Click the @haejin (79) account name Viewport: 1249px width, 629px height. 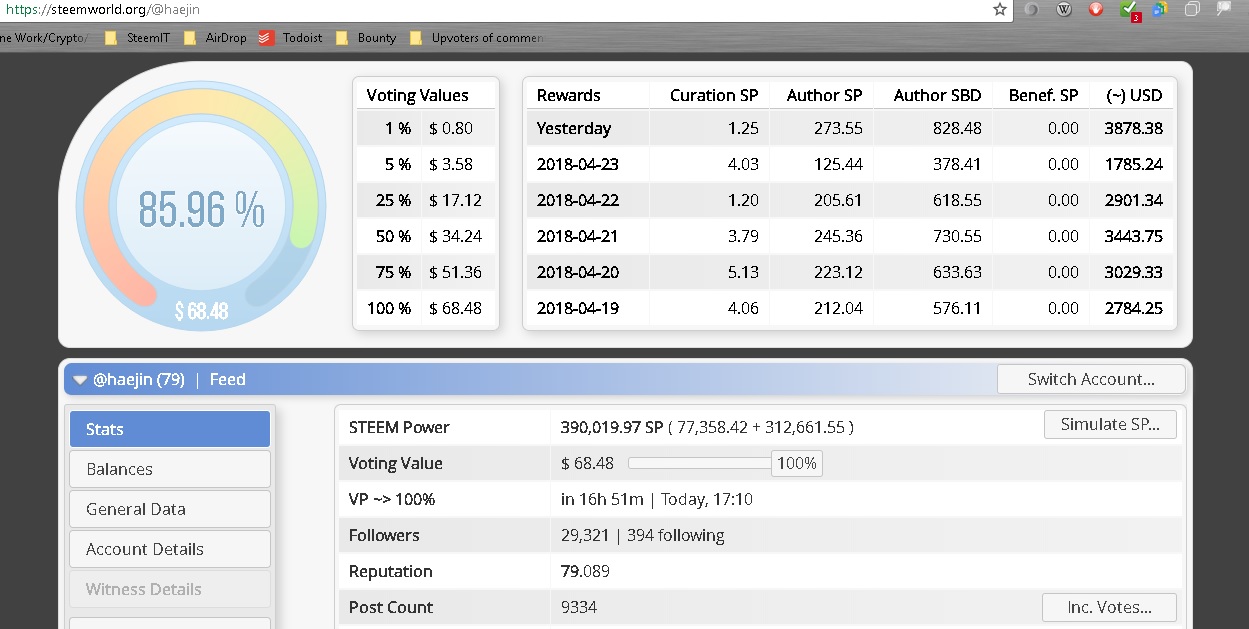click(x=139, y=380)
